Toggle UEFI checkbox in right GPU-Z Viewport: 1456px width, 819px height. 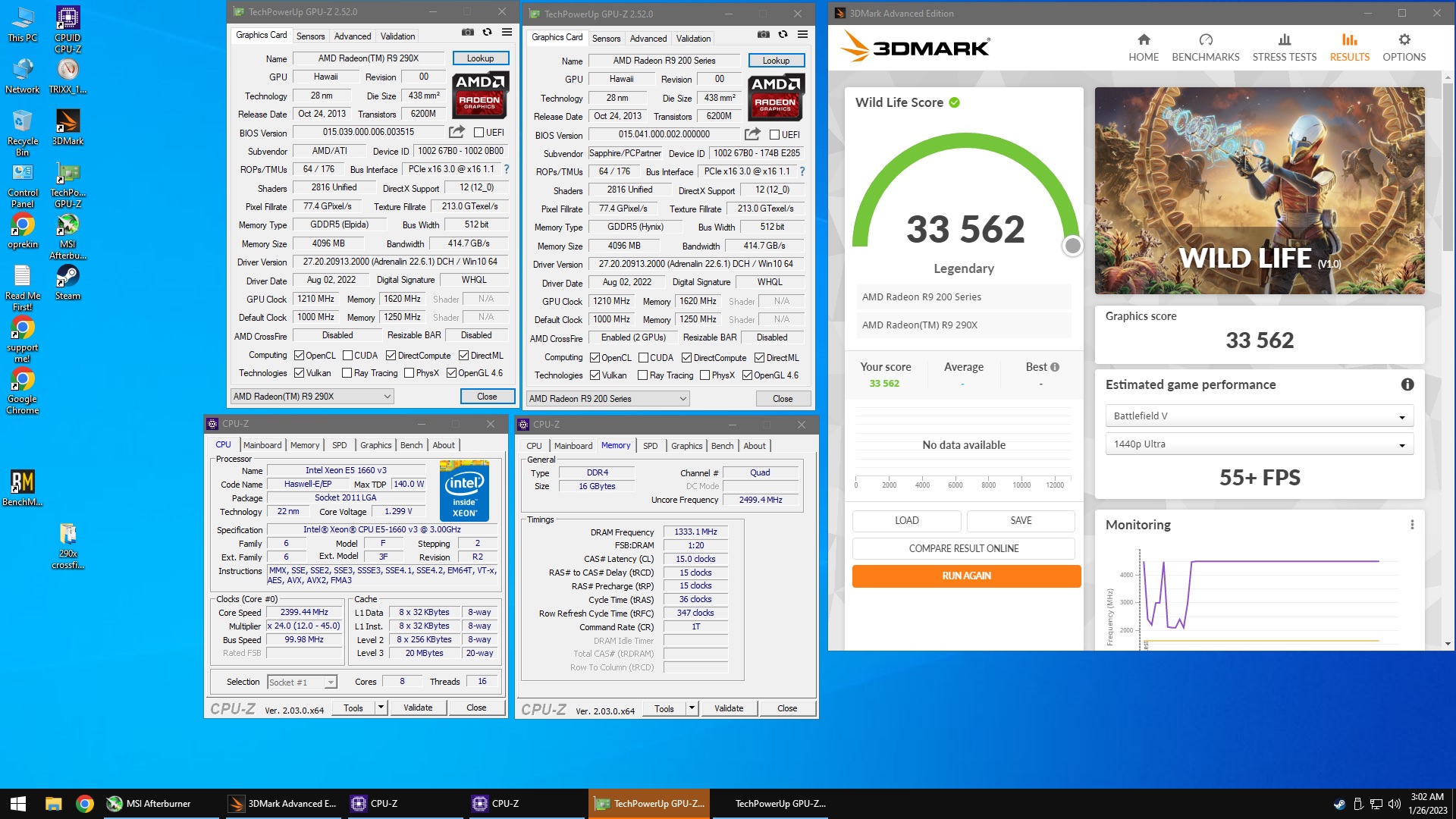pos(775,135)
